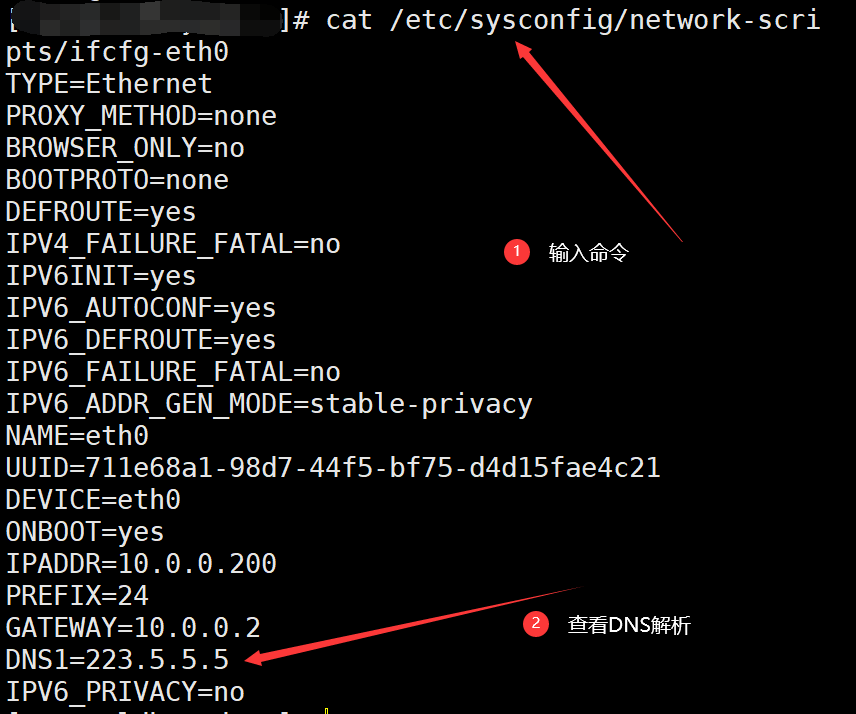Click the DNS1=223.5.5.5 line
Screen dimensions: 856x714
coord(117,659)
